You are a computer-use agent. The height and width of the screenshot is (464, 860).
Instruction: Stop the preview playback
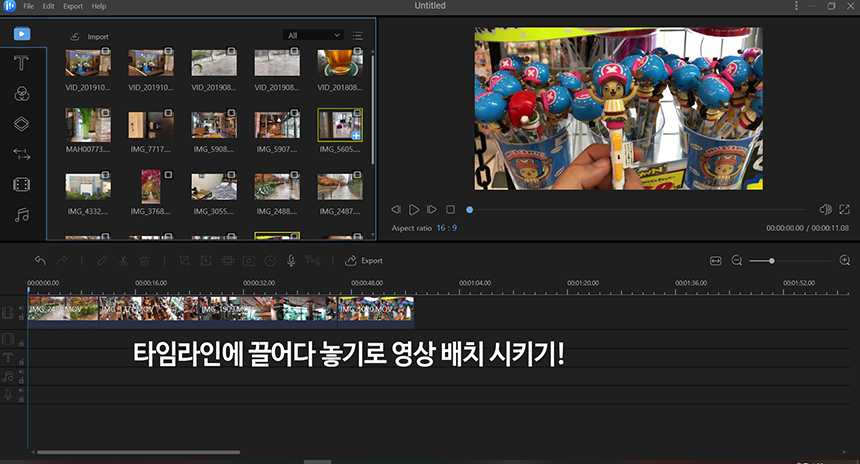click(450, 210)
